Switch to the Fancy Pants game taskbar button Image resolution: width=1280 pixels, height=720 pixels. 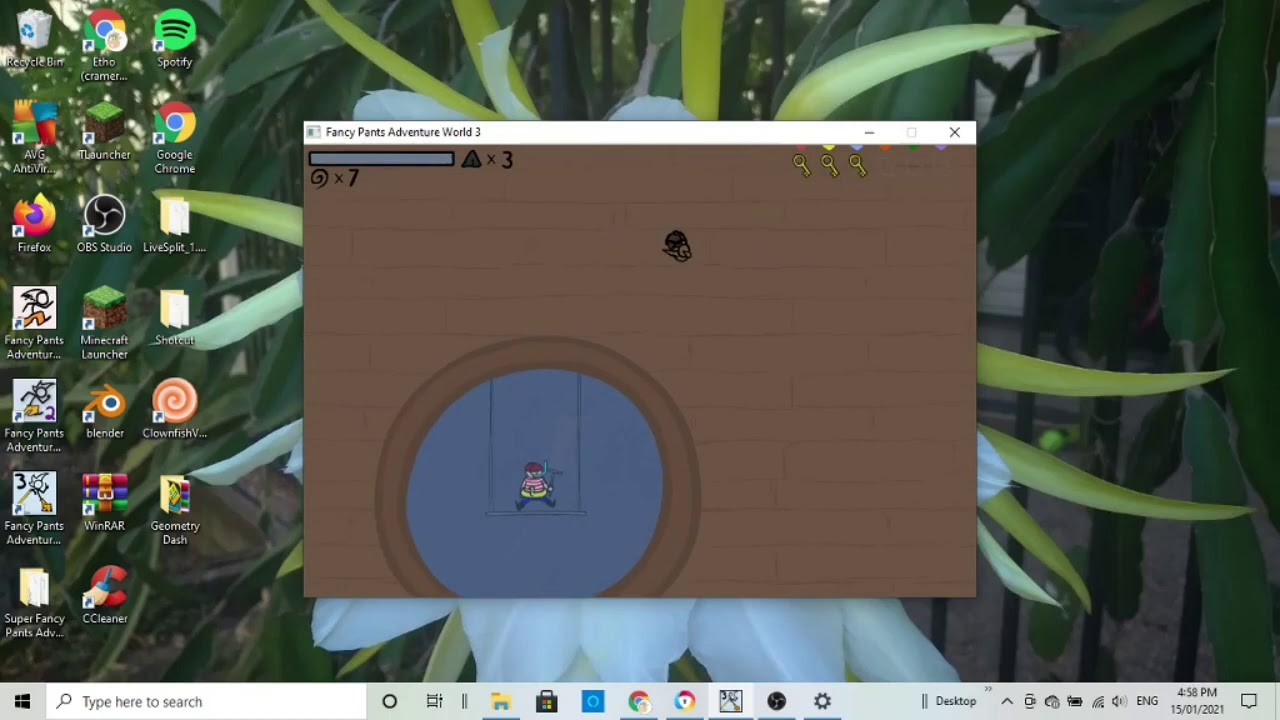coord(730,701)
